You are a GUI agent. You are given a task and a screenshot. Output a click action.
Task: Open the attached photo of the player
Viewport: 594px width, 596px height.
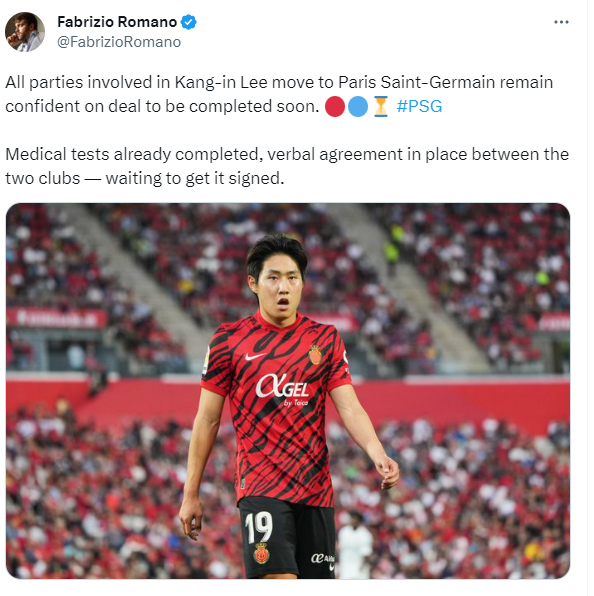point(288,391)
